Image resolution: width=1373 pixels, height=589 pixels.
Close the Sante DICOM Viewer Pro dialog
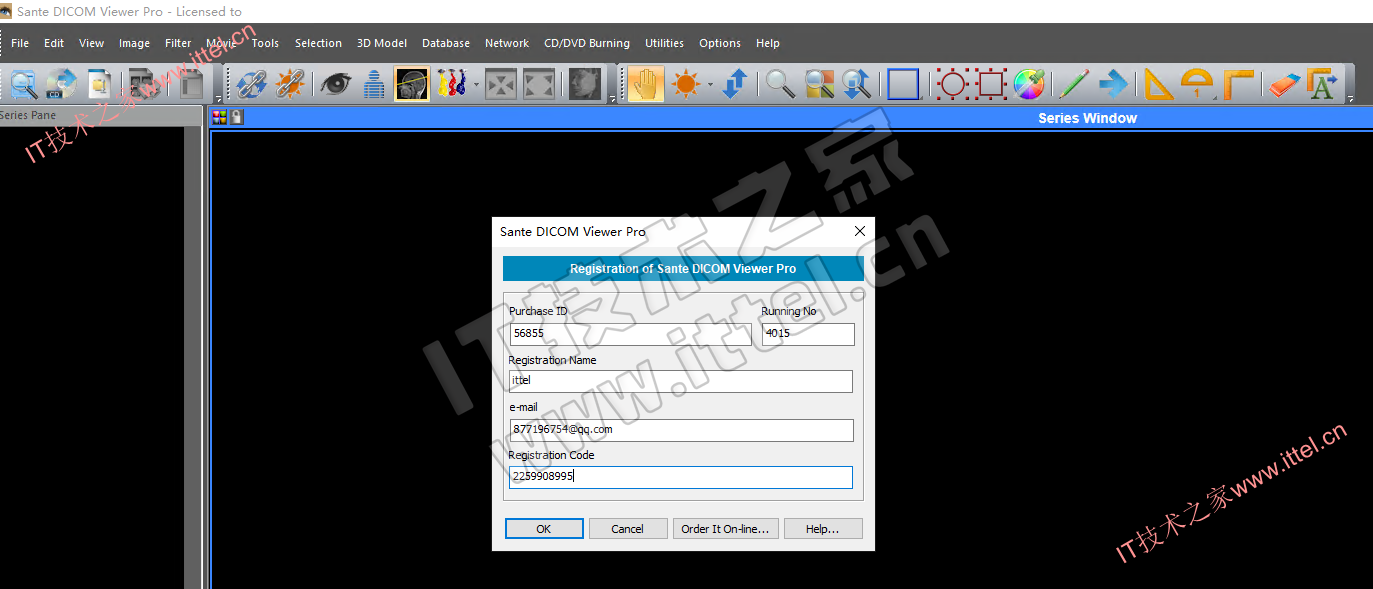coord(859,231)
